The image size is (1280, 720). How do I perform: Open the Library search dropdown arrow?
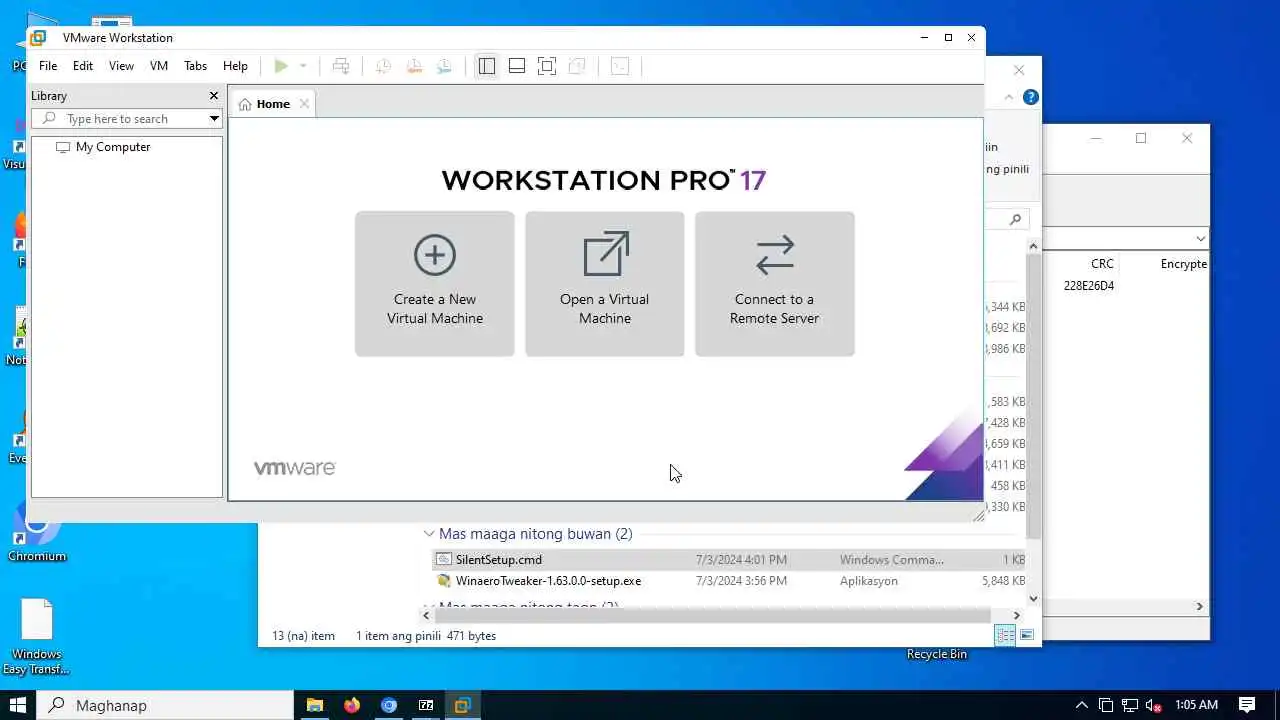214,119
